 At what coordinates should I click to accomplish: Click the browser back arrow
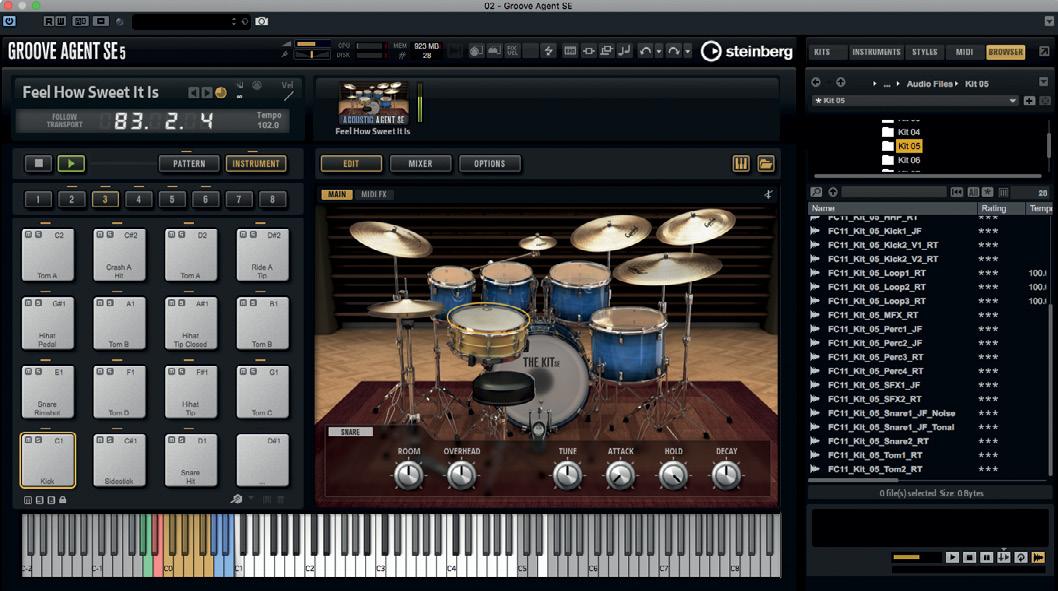pyautogui.click(x=816, y=82)
